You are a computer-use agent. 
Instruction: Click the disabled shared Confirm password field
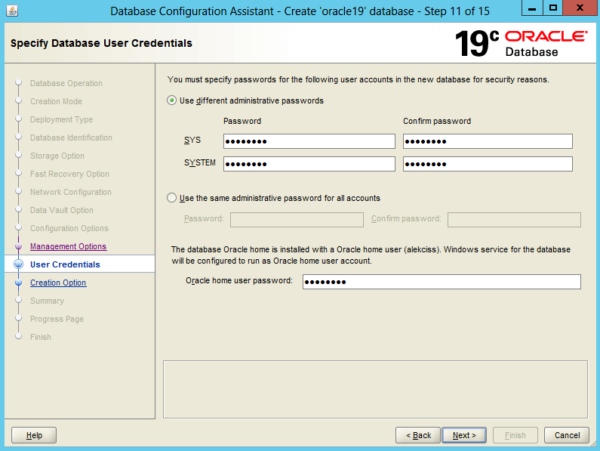pos(514,220)
